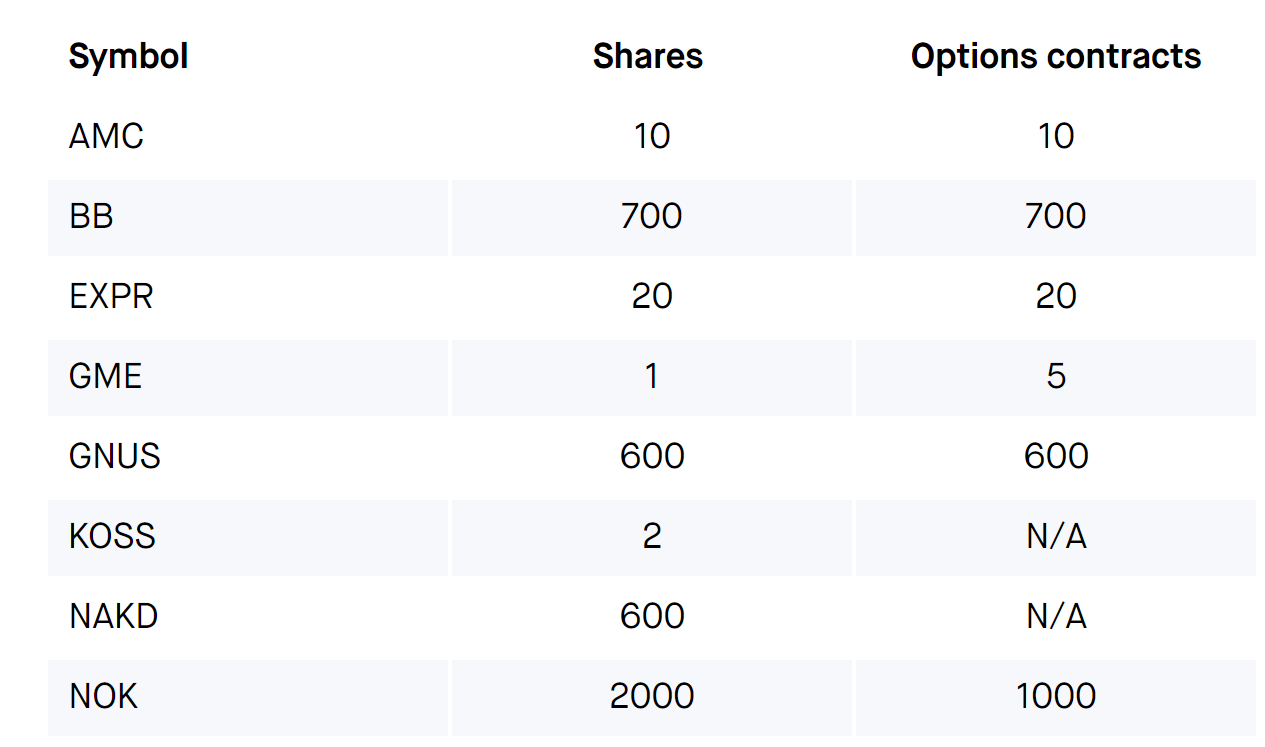Select the AMC symbol cell
Screen dimensions: 1265x747
(x=106, y=136)
